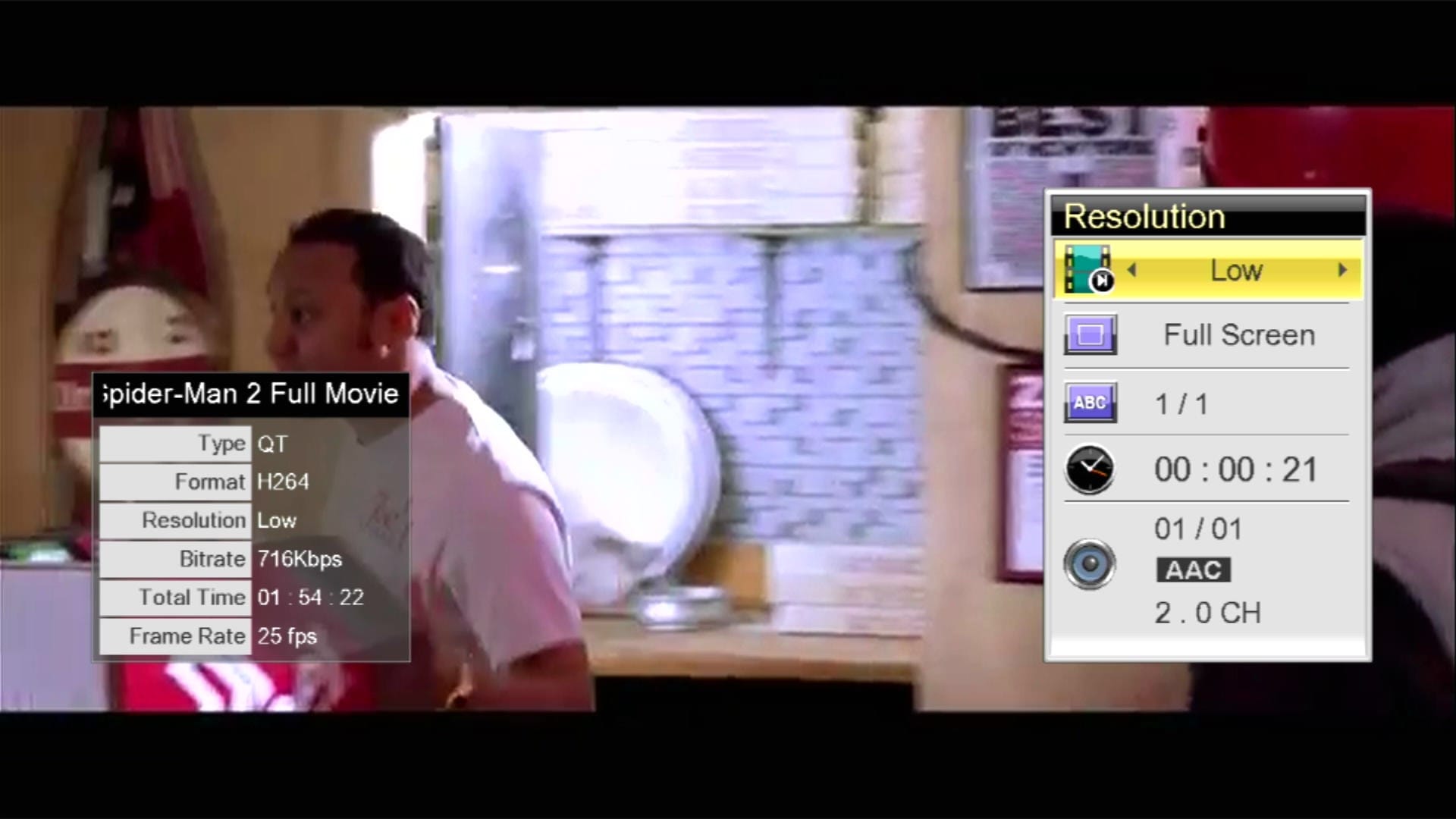Screen dimensions: 1456x819
Task: Open the 00 : 00 : 21 time entry
Action: (1235, 469)
